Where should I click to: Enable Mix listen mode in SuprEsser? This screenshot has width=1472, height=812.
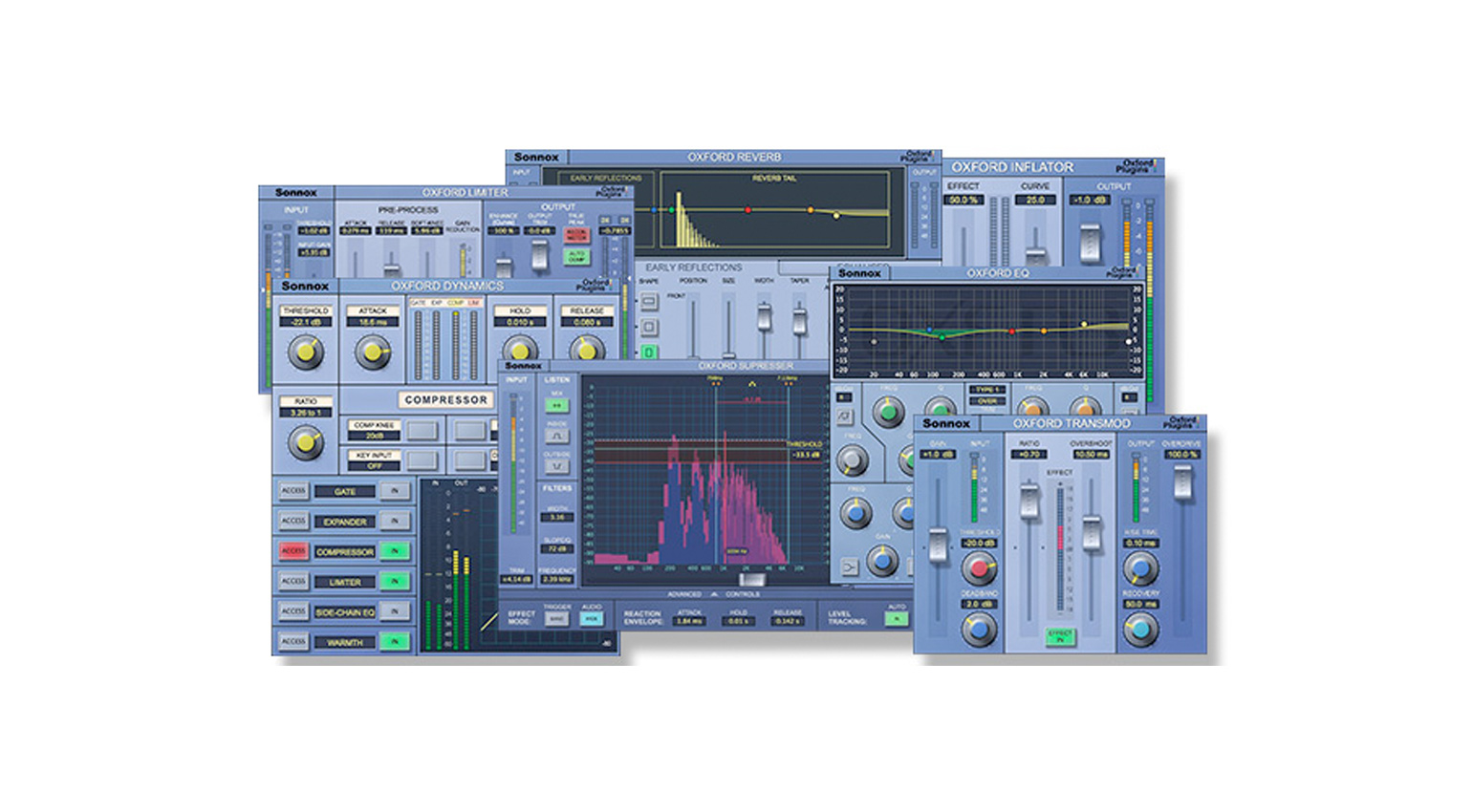click(x=557, y=405)
